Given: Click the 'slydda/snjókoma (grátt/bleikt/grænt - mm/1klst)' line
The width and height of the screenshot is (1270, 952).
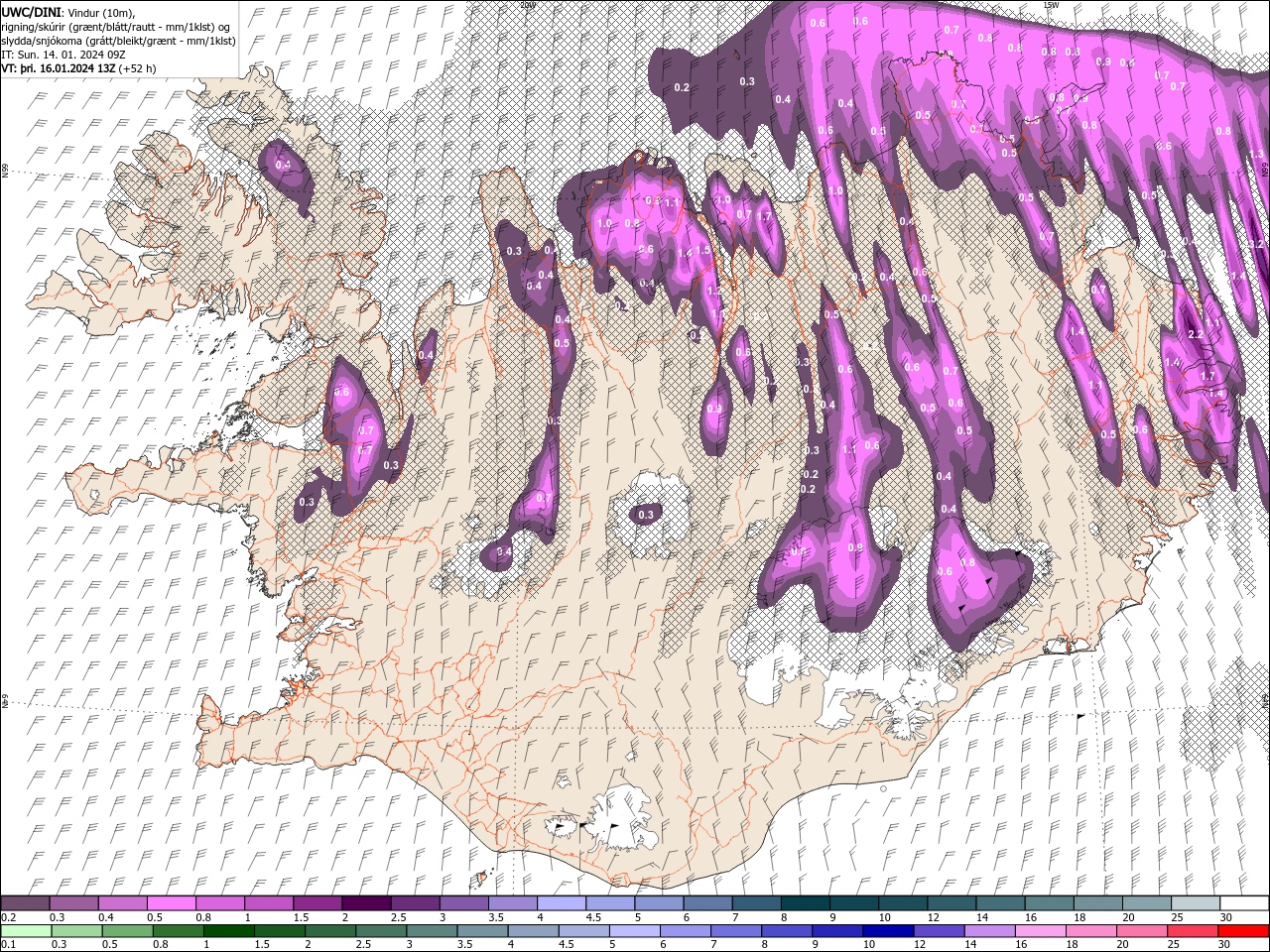Looking at the screenshot, I should pos(119,41).
